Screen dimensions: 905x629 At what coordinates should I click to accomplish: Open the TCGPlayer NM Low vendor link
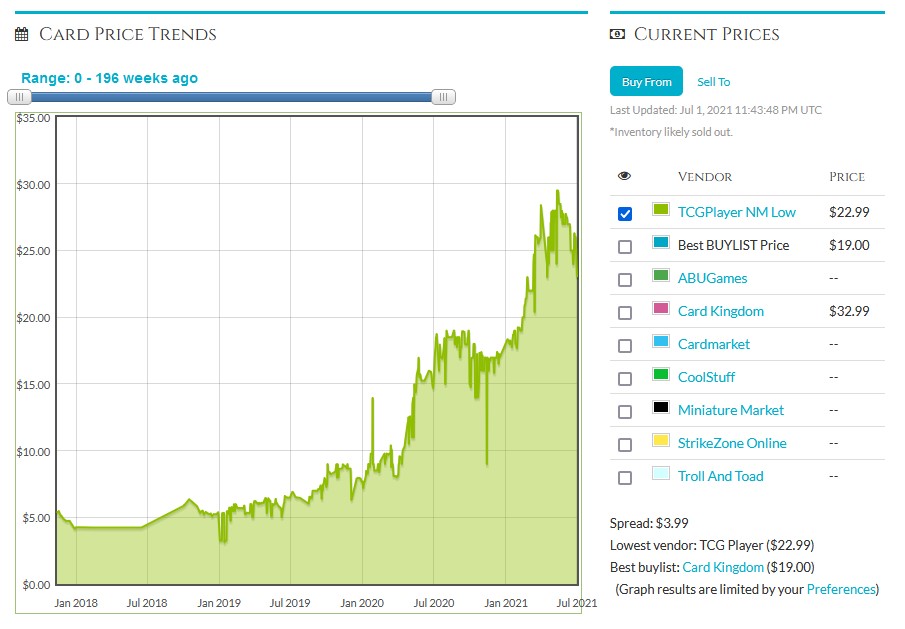[x=736, y=212]
